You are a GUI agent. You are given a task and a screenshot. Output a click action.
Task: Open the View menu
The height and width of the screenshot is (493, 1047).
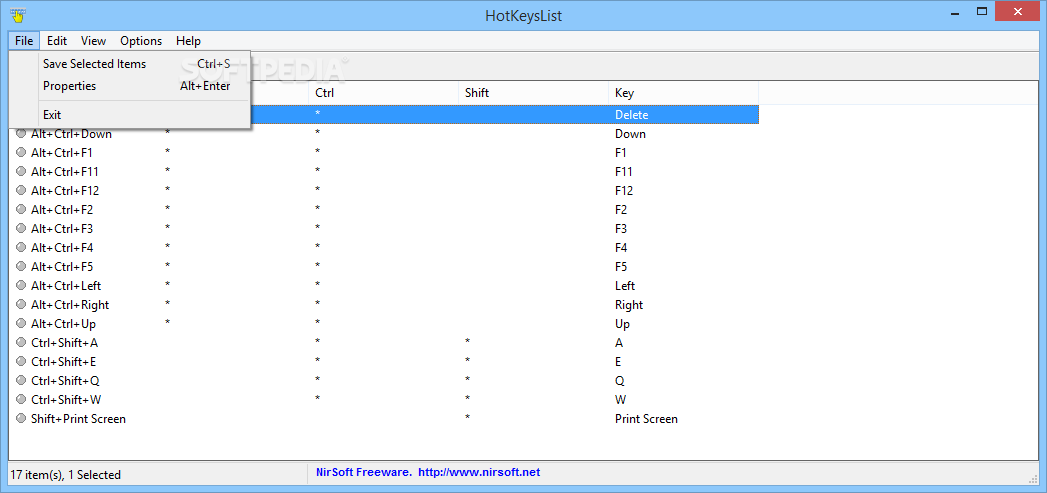(93, 41)
